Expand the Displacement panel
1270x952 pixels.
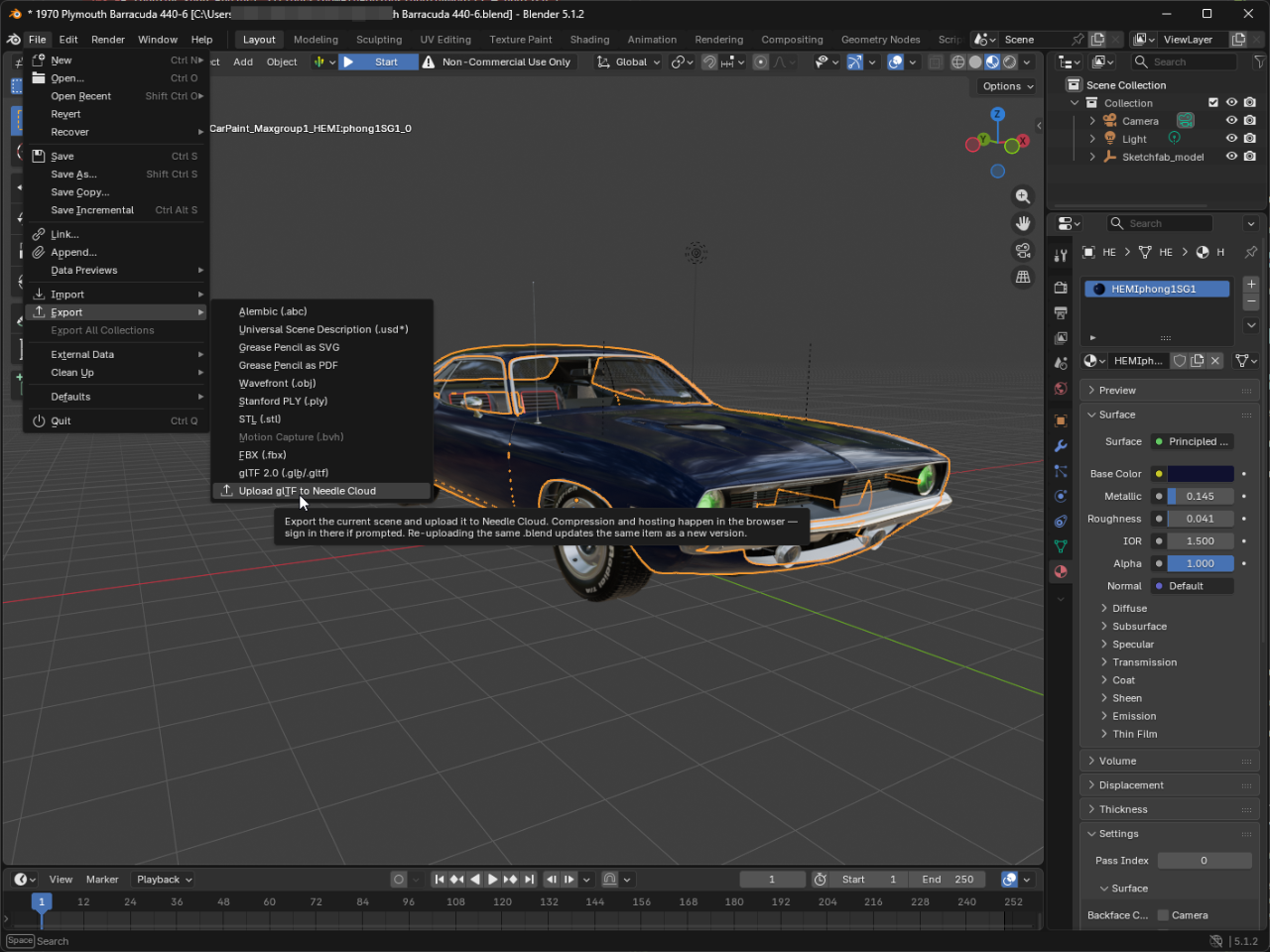1170,785
